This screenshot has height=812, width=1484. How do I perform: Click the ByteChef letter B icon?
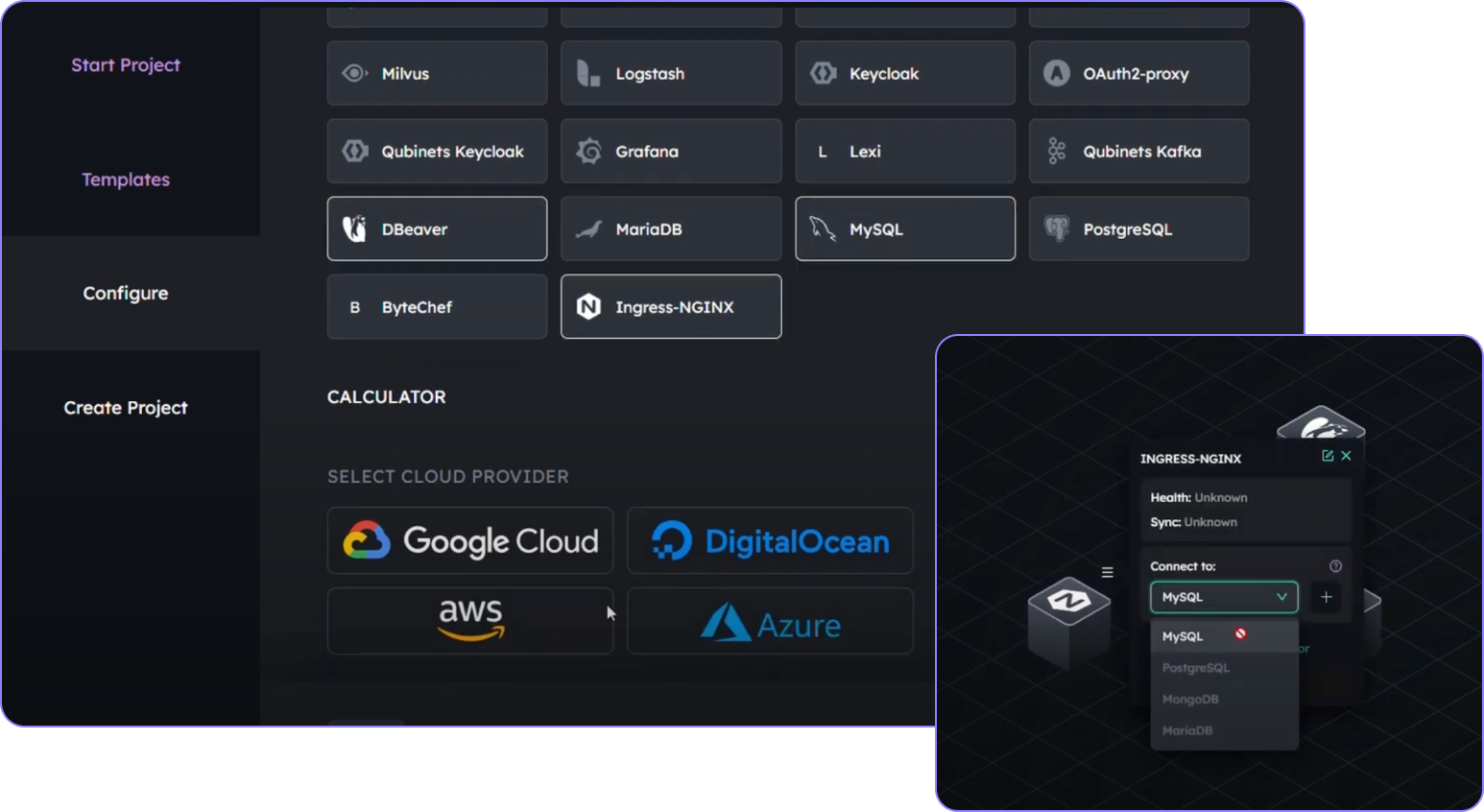pos(355,307)
